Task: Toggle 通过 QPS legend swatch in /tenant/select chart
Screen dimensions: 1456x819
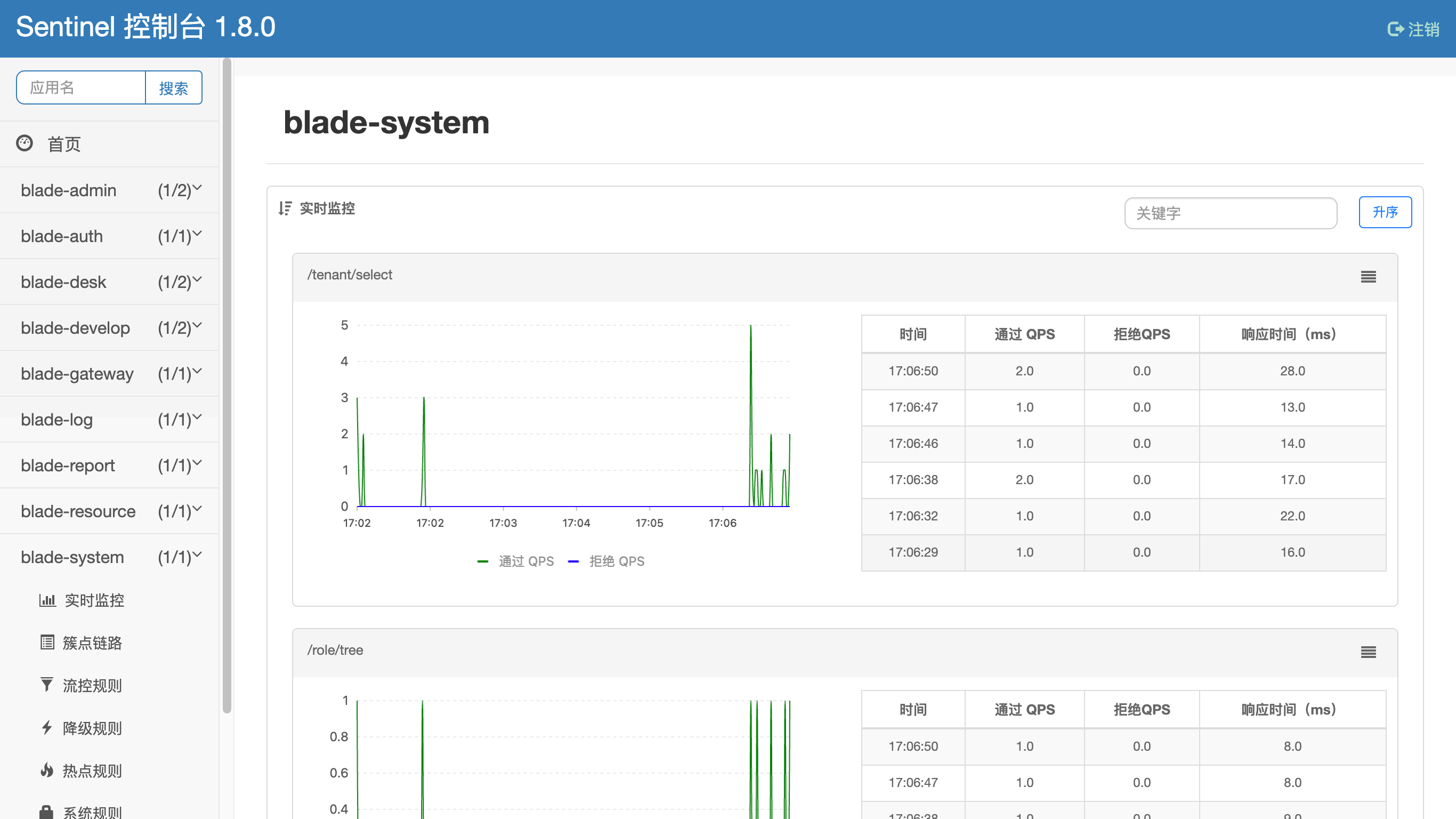Action: (x=482, y=561)
